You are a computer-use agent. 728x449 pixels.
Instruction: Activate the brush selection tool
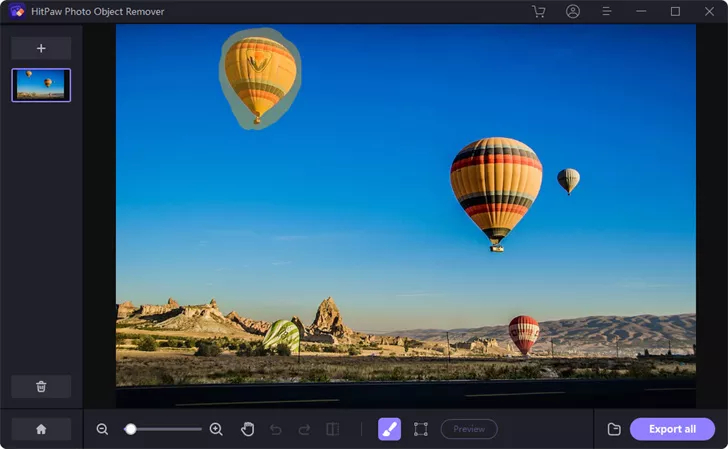(x=389, y=429)
